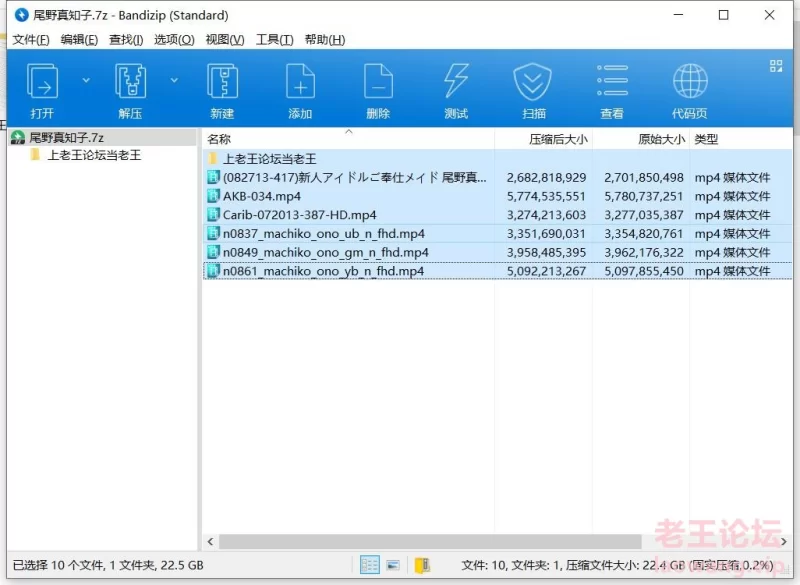This screenshot has width=800, height=585.
Task: Click archive icon beside 尾野真知子.7z tree root
Action: 18,137
